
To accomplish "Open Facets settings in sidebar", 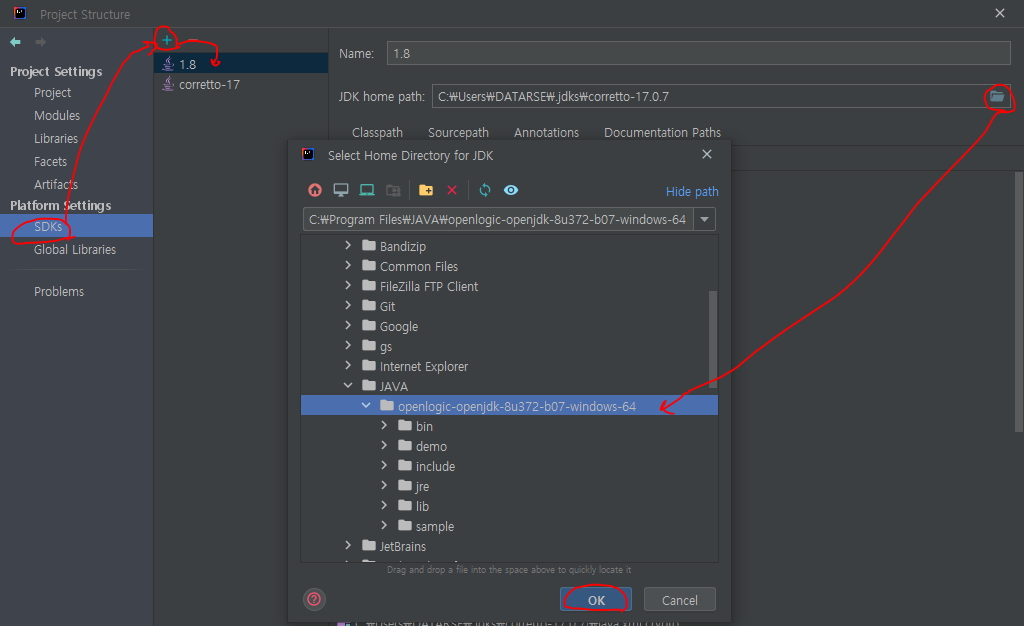I will point(50,161).
